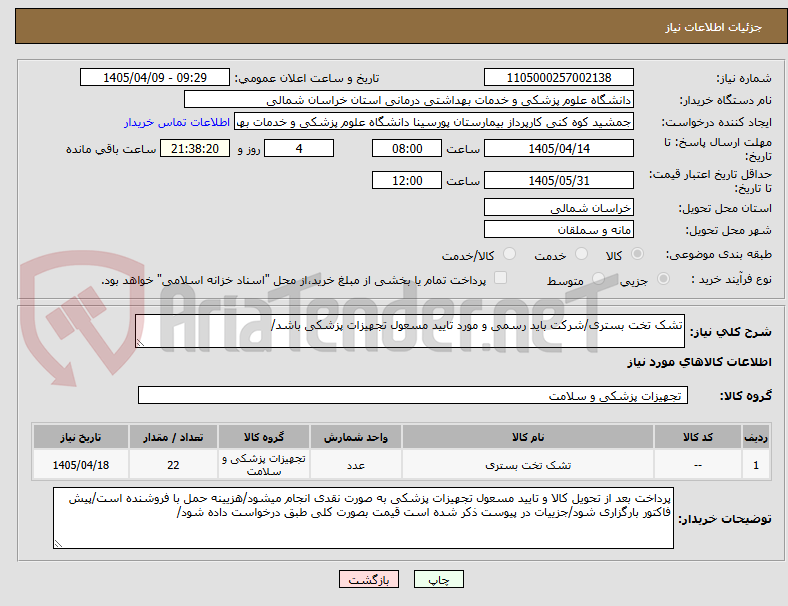This screenshot has height=606, width=788.
Task: Click the request creator field جمشید کوه کنی
Action: coord(434,122)
